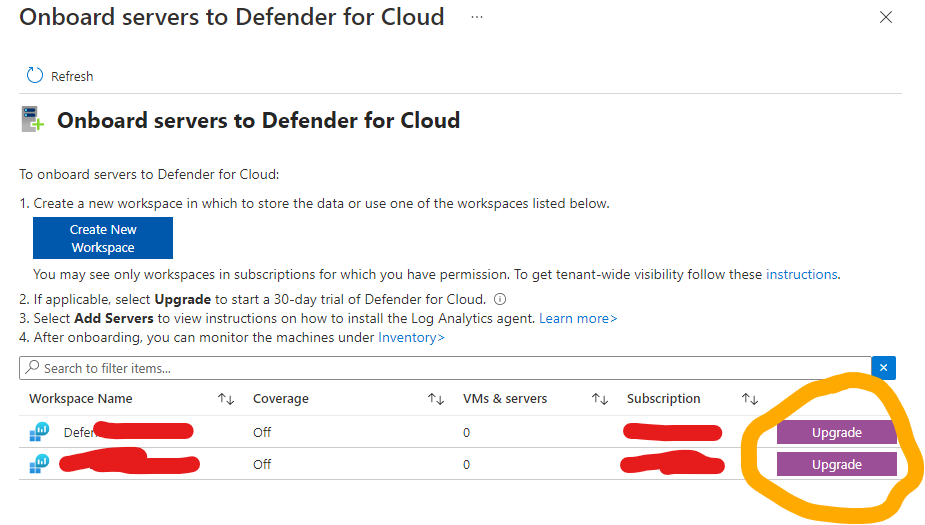Click the magnifier icon in the search box

click(x=32, y=368)
